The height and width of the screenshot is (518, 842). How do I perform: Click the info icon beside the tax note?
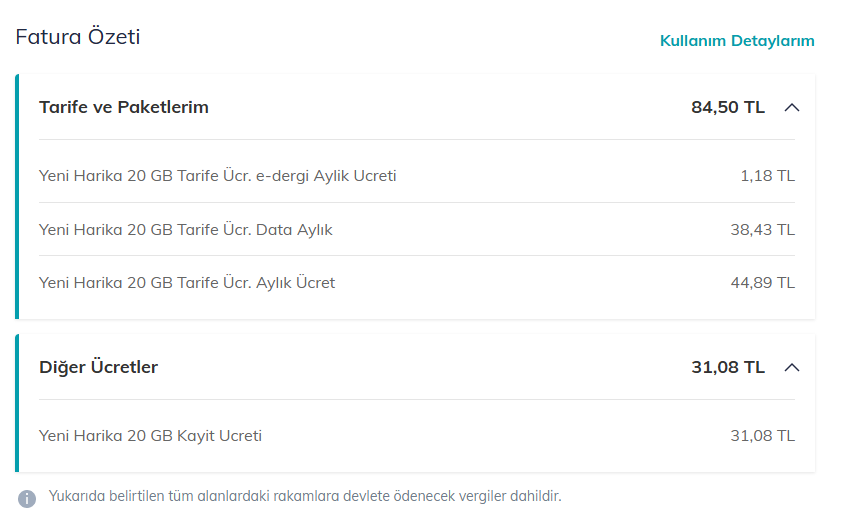28,497
